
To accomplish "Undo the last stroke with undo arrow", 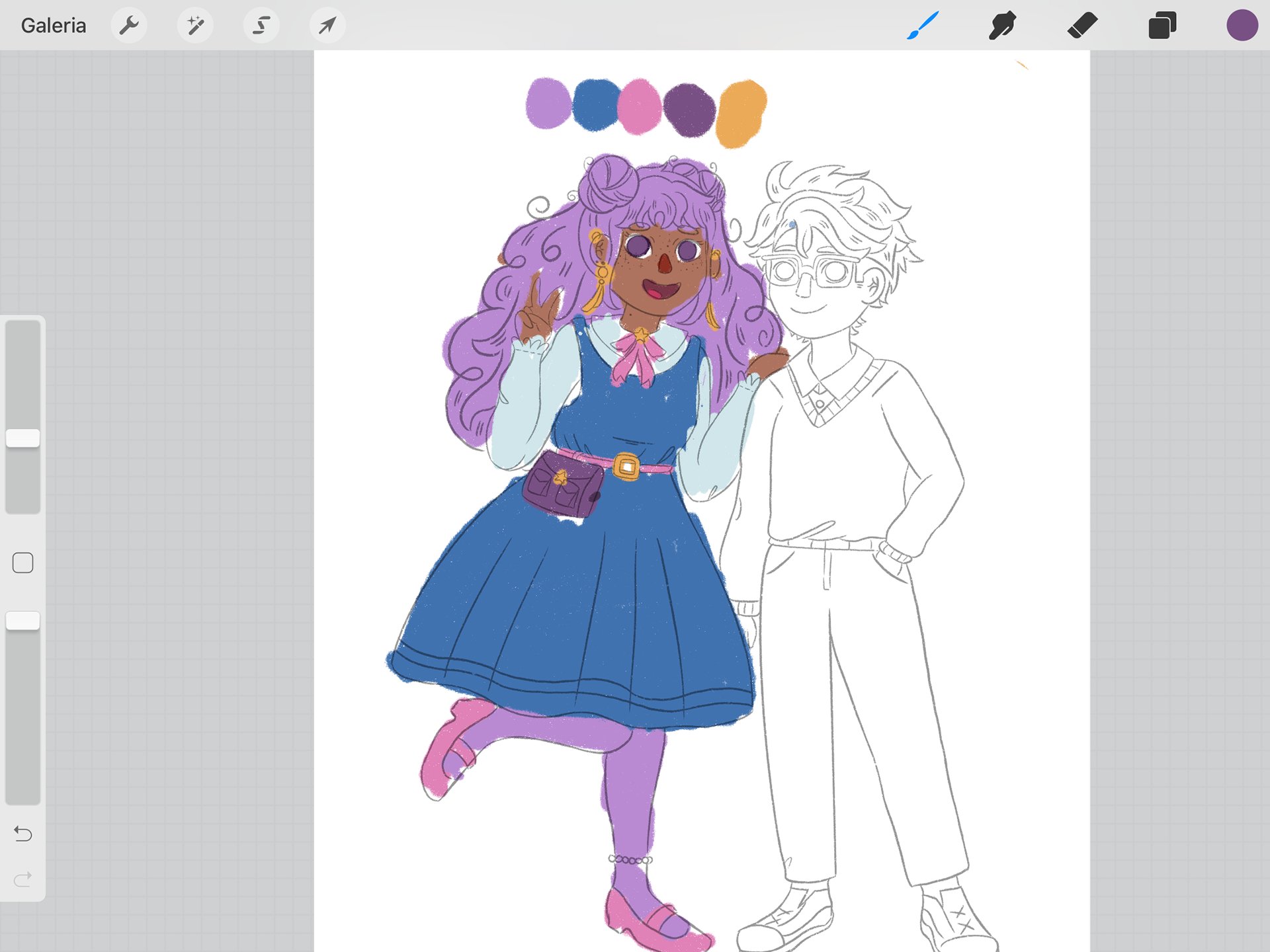I will pos(23,834).
